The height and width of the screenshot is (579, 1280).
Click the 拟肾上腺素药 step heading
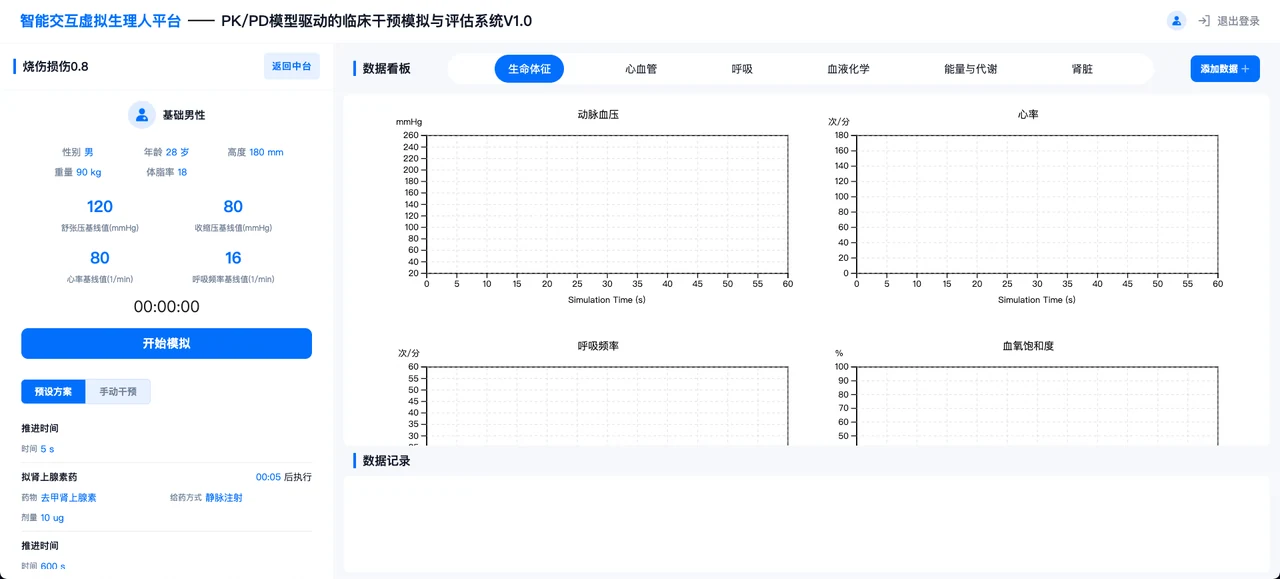tap(49, 477)
